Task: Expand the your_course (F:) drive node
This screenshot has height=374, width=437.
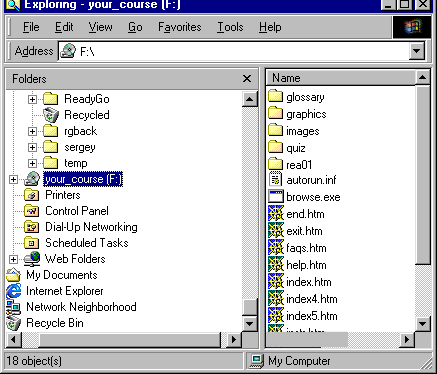Action: pos(13,179)
